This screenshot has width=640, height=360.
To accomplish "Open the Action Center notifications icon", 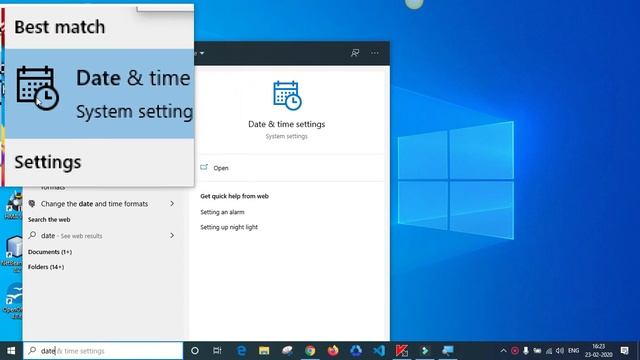I will coord(624,351).
